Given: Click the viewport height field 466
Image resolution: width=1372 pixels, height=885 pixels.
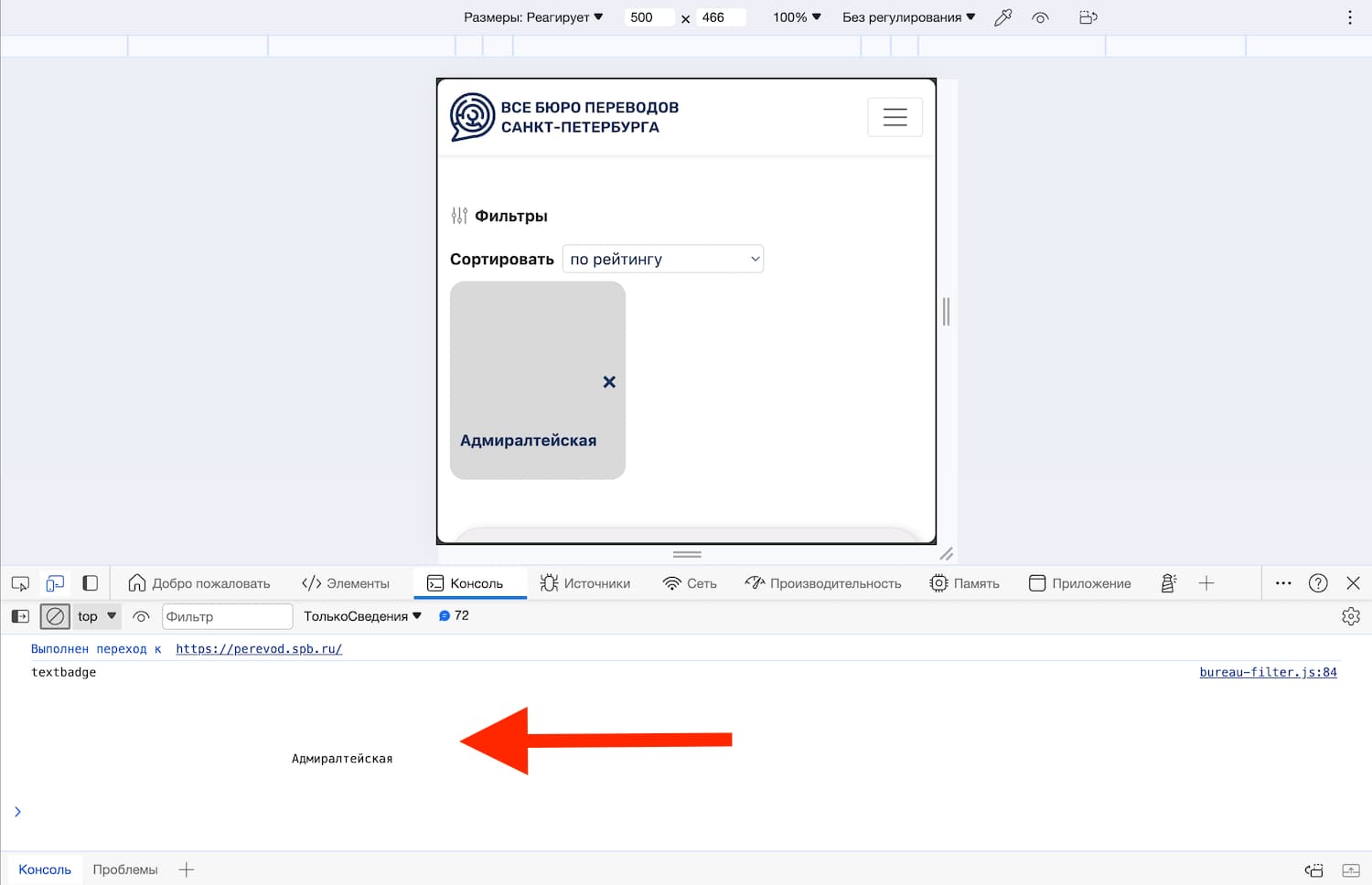Looking at the screenshot, I should click(722, 17).
